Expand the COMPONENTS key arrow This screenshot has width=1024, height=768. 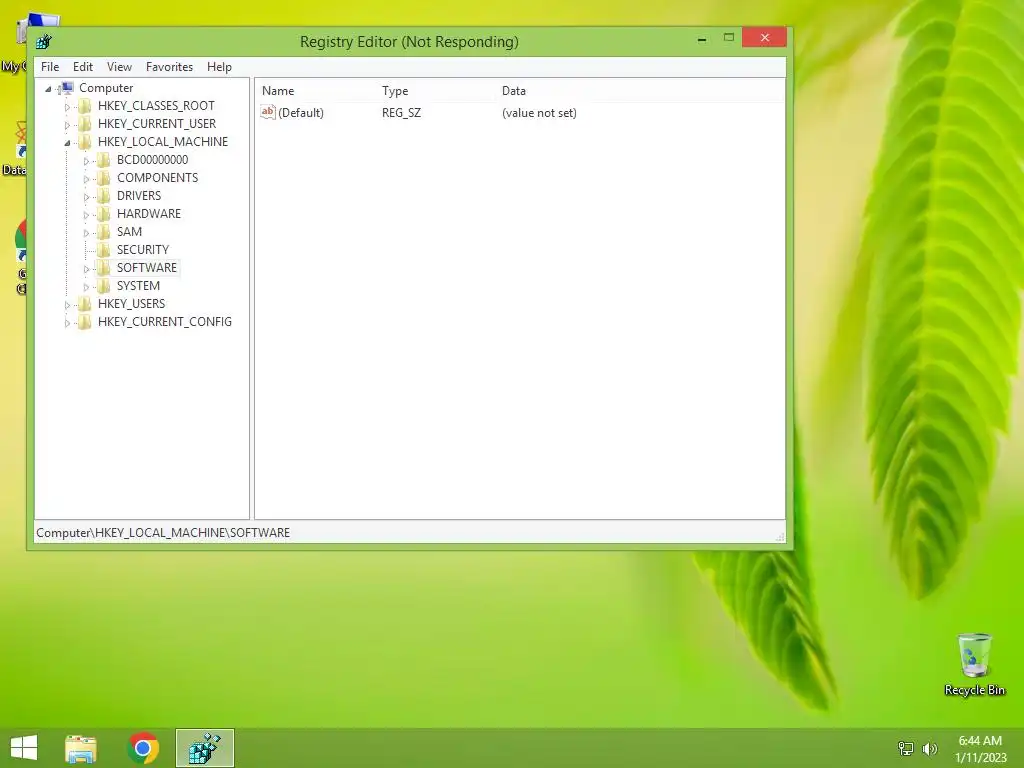click(x=86, y=178)
